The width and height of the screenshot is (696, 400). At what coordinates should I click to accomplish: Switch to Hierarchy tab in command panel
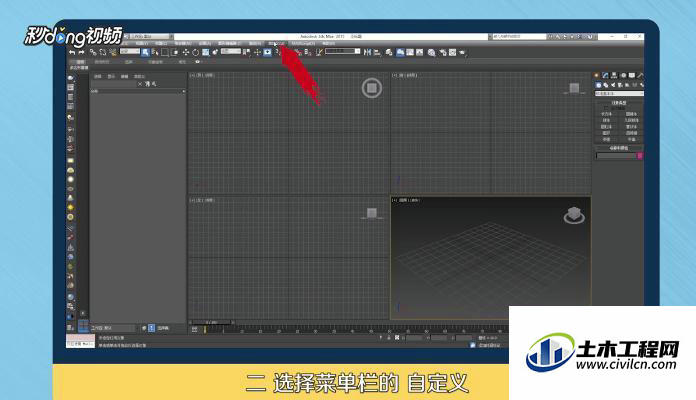pyautogui.click(x=614, y=75)
